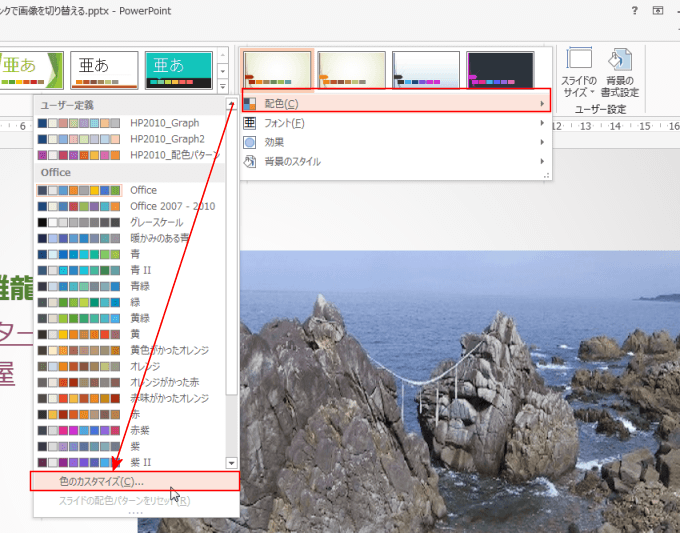Click the color list scroll down arrow
680x533 pixels.
pos(232,463)
